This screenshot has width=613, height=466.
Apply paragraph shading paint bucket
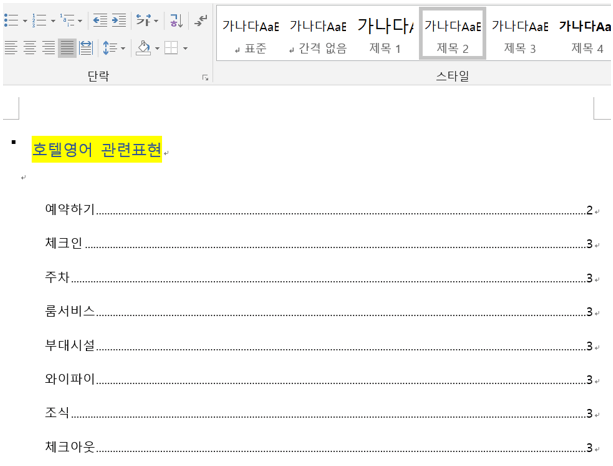pyautogui.click(x=143, y=48)
